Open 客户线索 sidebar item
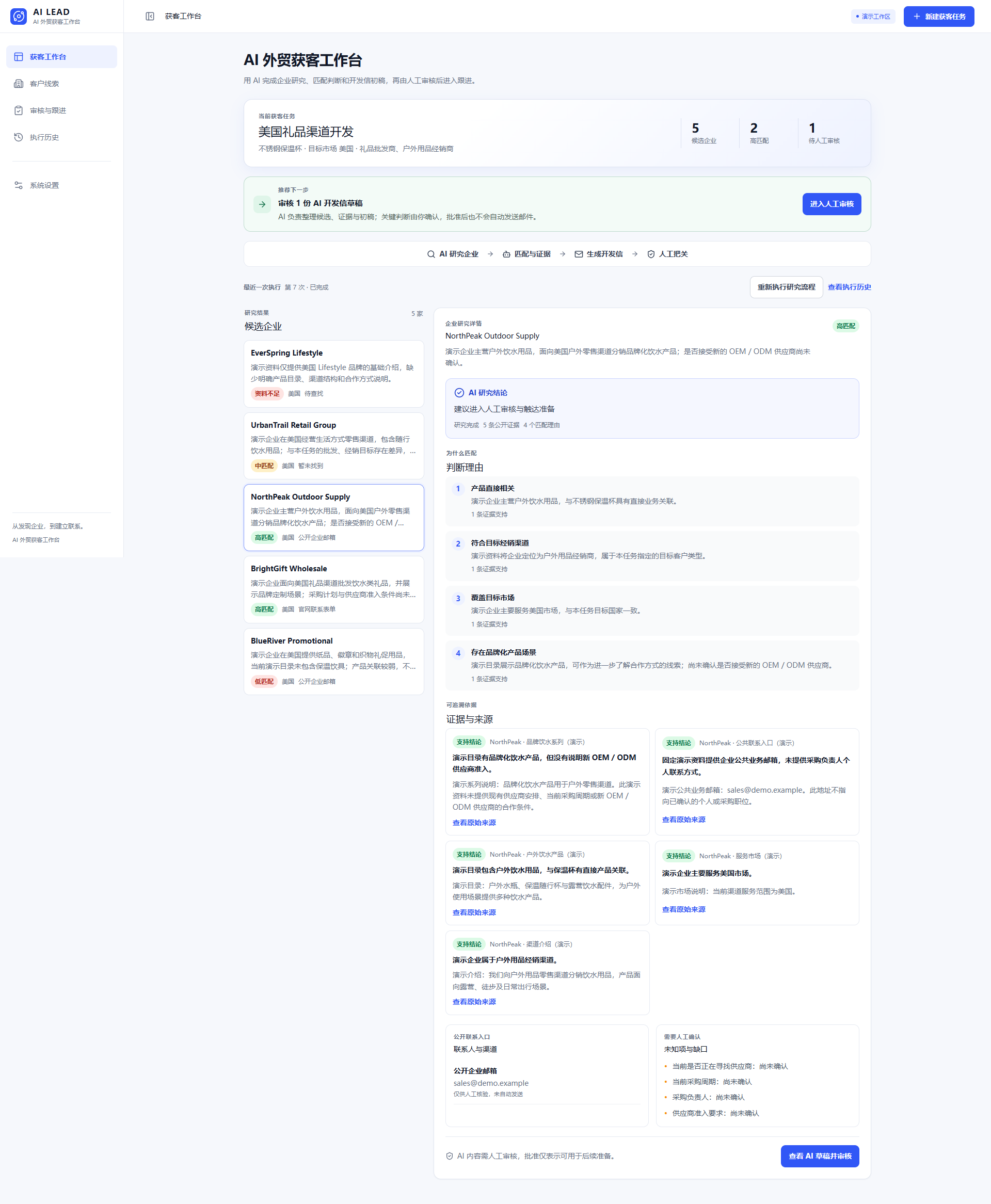This screenshot has height=1204, width=991. pyautogui.click(x=61, y=84)
